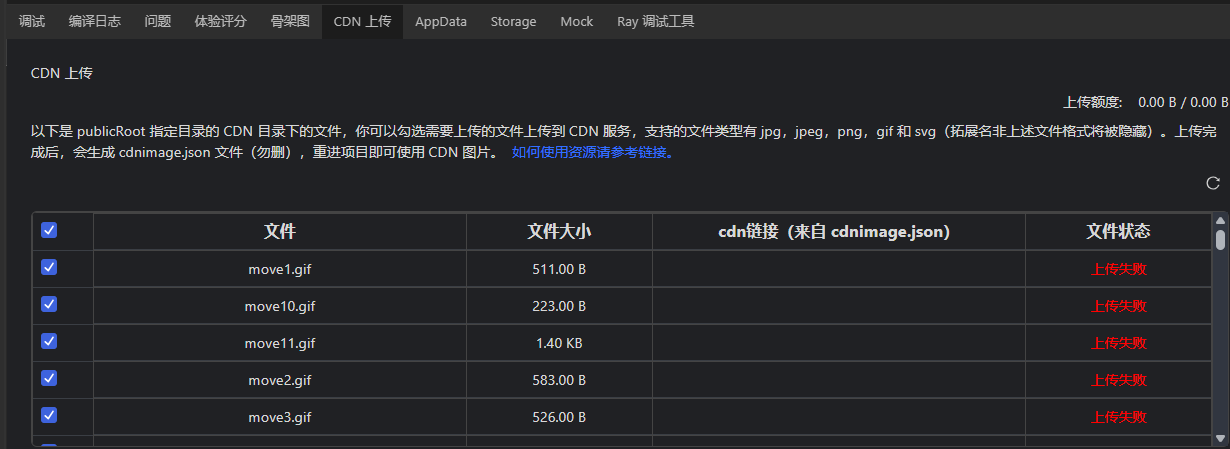Click the 文件状态 column header
1230x449 pixels.
[x=1119, y=231]
